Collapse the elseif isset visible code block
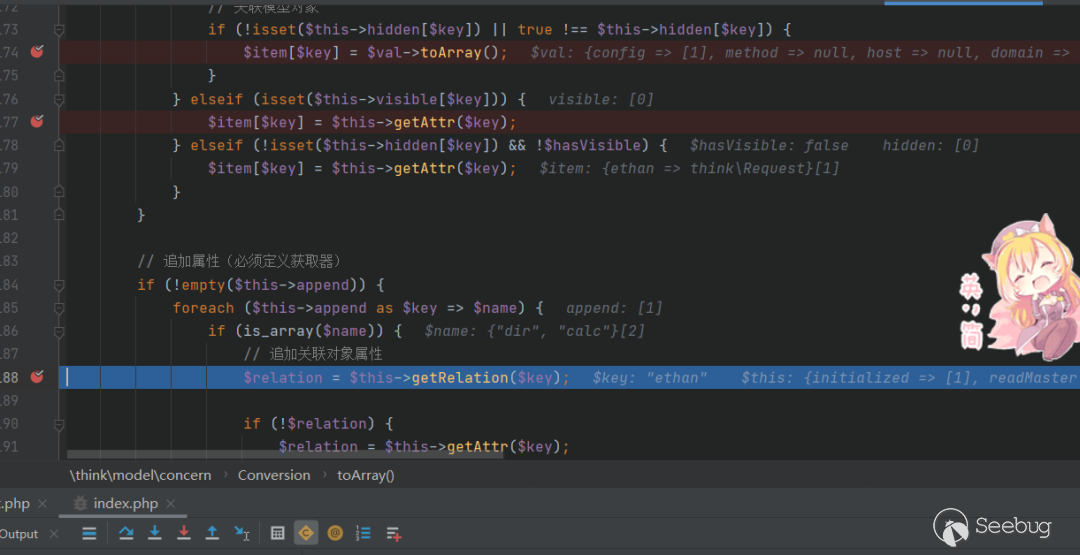This screenshot has width=1080, height=555. (x=59, y=100)
